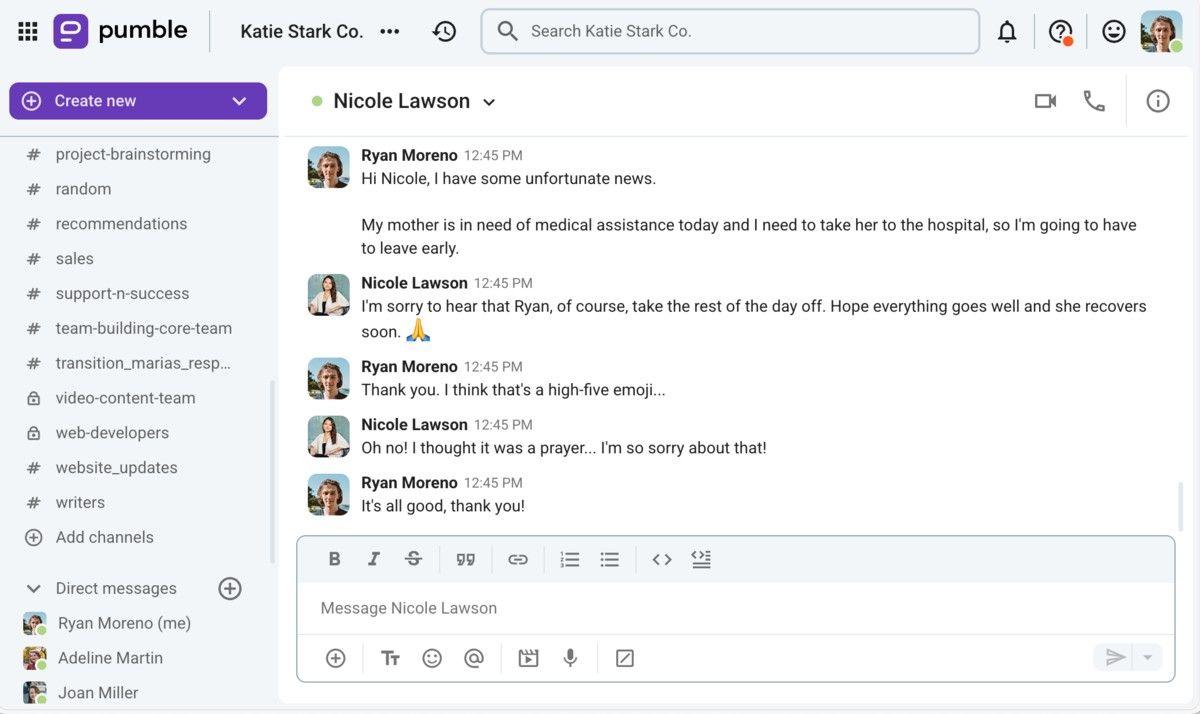Open emoji picker in message composer
Image resolution: width=1200 pixels, height=714 pixels.
(432, 658)
